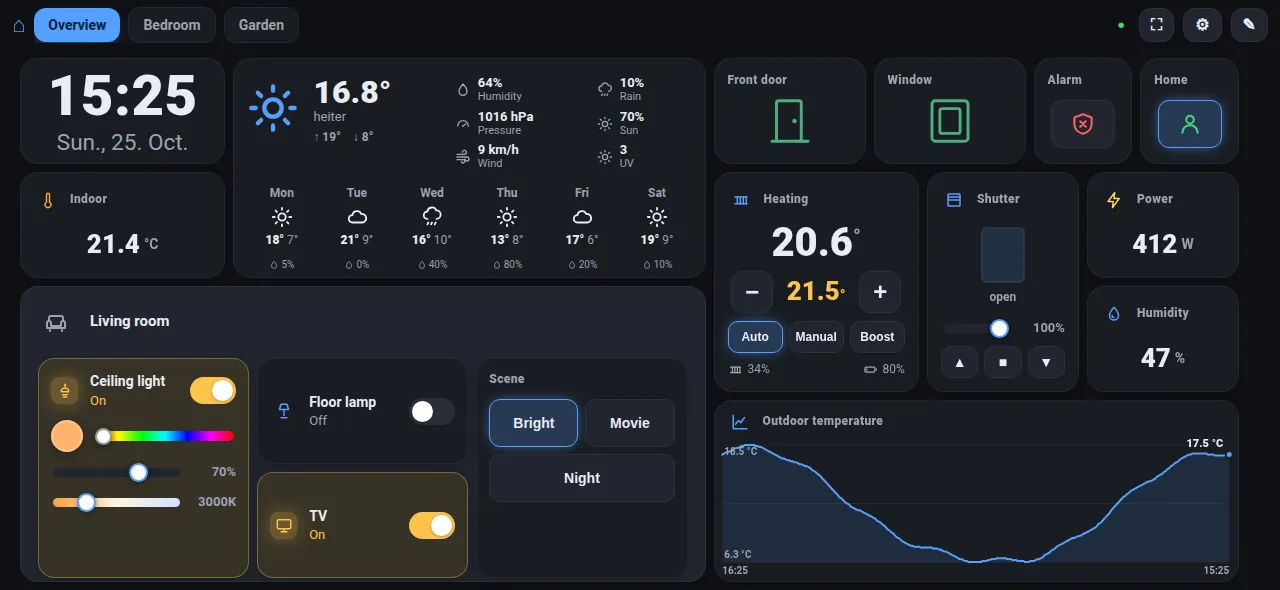This screenshot has height=590, width=1280.
Task: Switch to the Overview tab
Action: (77, 25)
